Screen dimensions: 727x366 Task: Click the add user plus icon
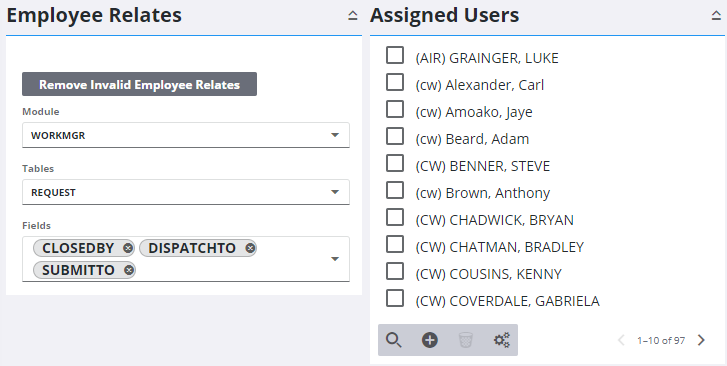(430, 340)
